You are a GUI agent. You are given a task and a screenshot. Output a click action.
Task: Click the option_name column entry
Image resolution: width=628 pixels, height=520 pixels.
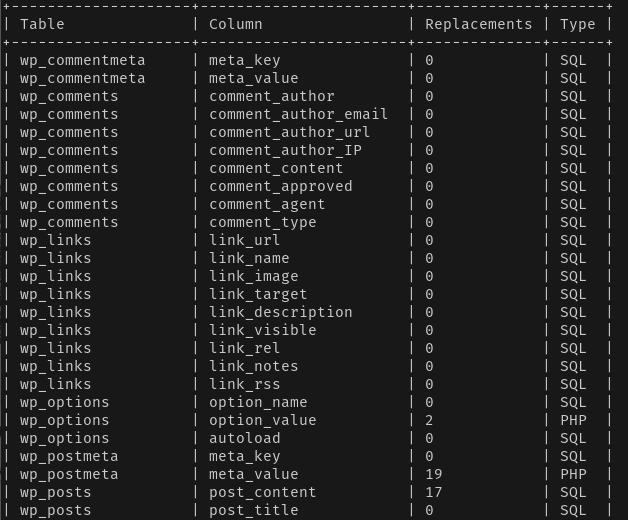(x=258, y=402)
